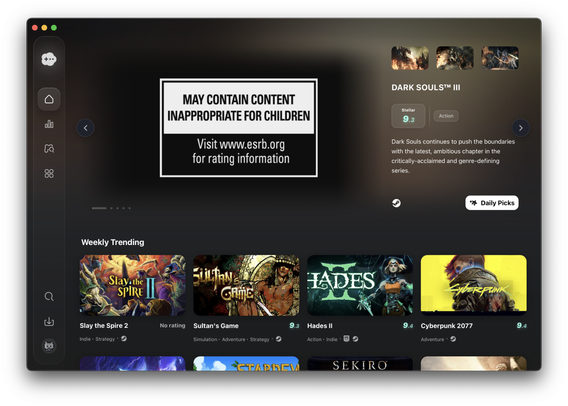Open the DARK SOULS III title
Viewport: 568px width, 406px height.
point(426,87)
